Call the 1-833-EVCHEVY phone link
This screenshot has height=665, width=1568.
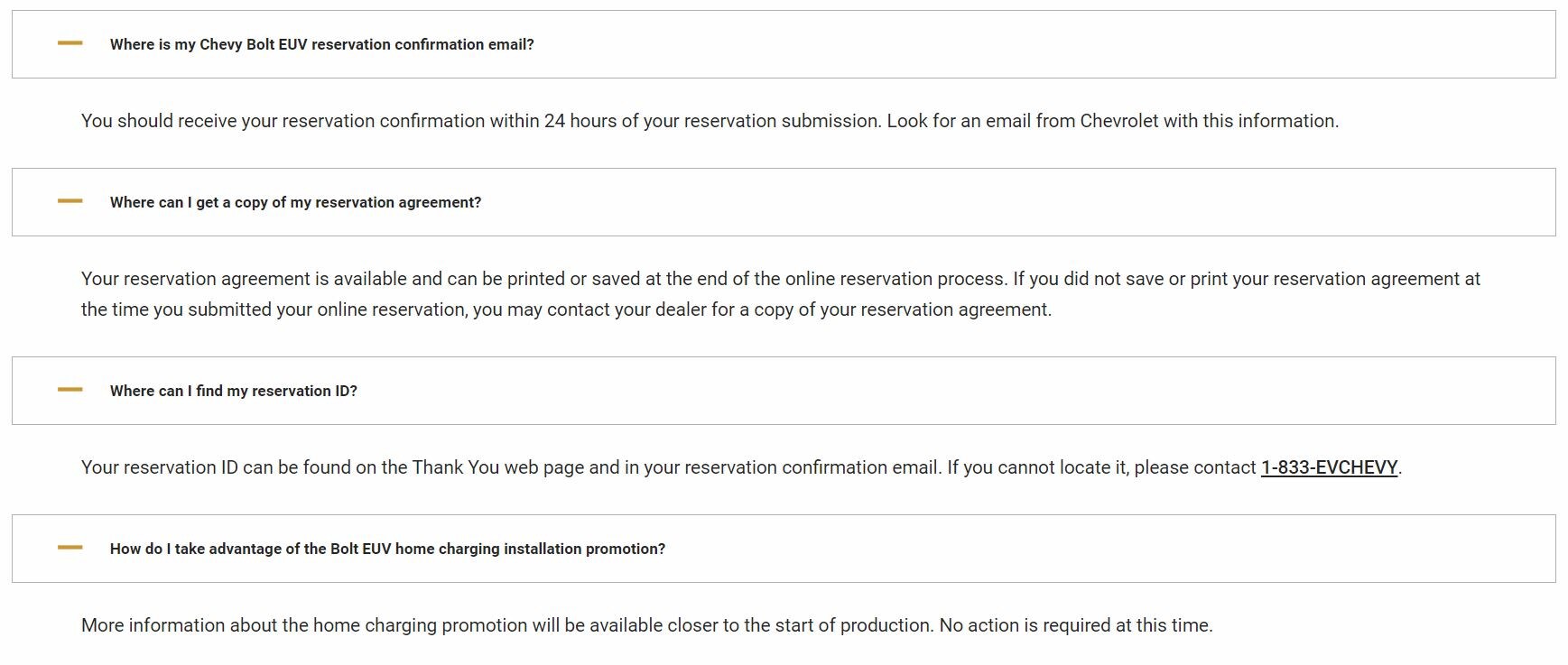1329,467
